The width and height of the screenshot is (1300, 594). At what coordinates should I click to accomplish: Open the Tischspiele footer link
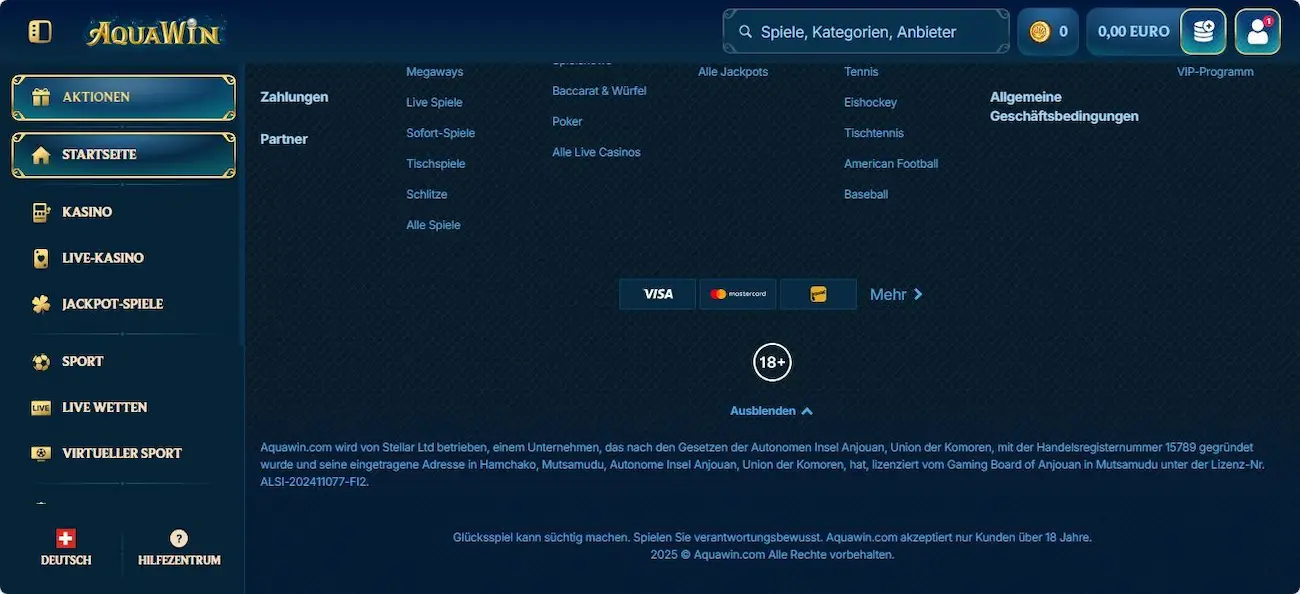[x=436, y=163]
